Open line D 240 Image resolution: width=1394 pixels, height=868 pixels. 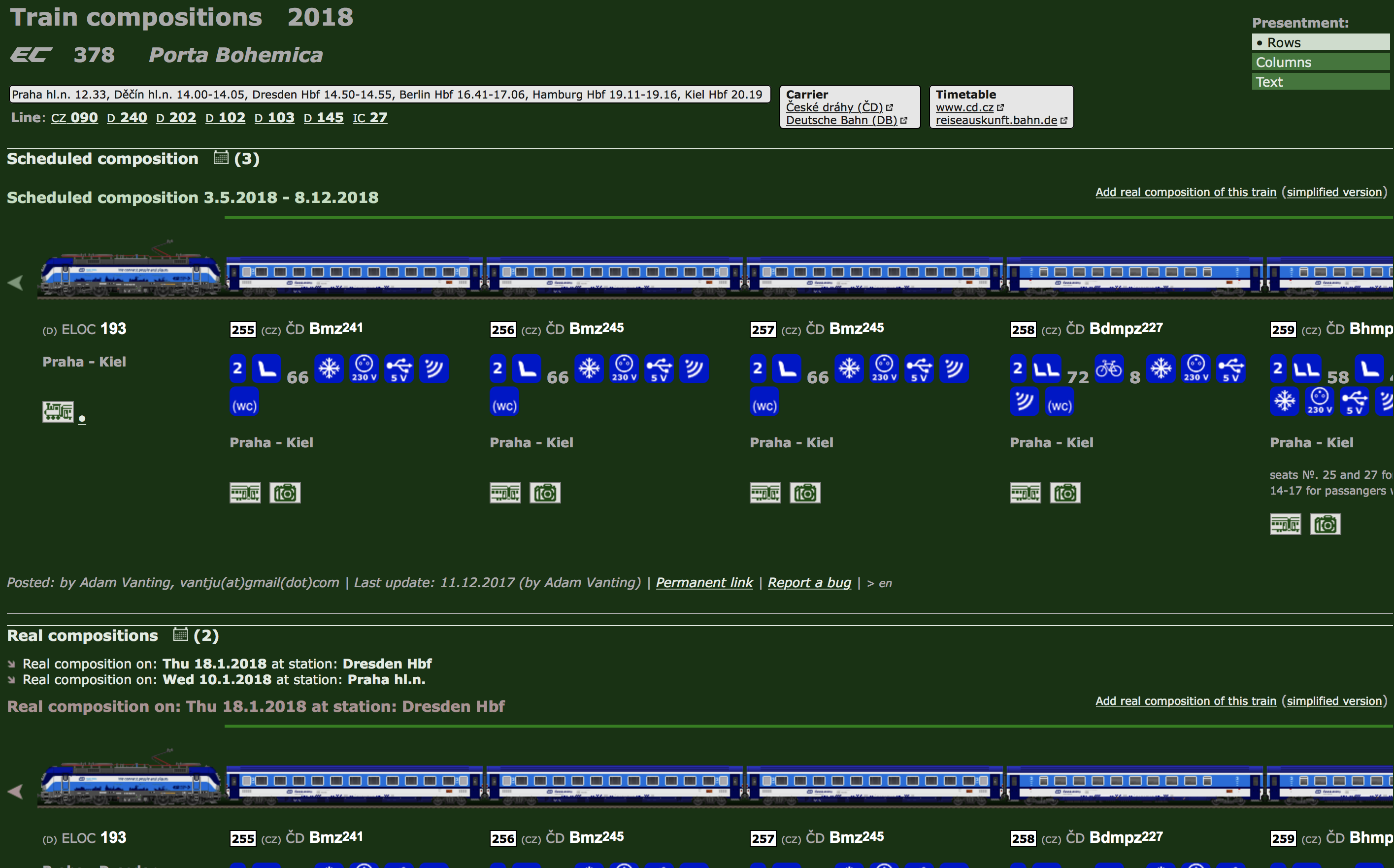(x=127, y=118)
